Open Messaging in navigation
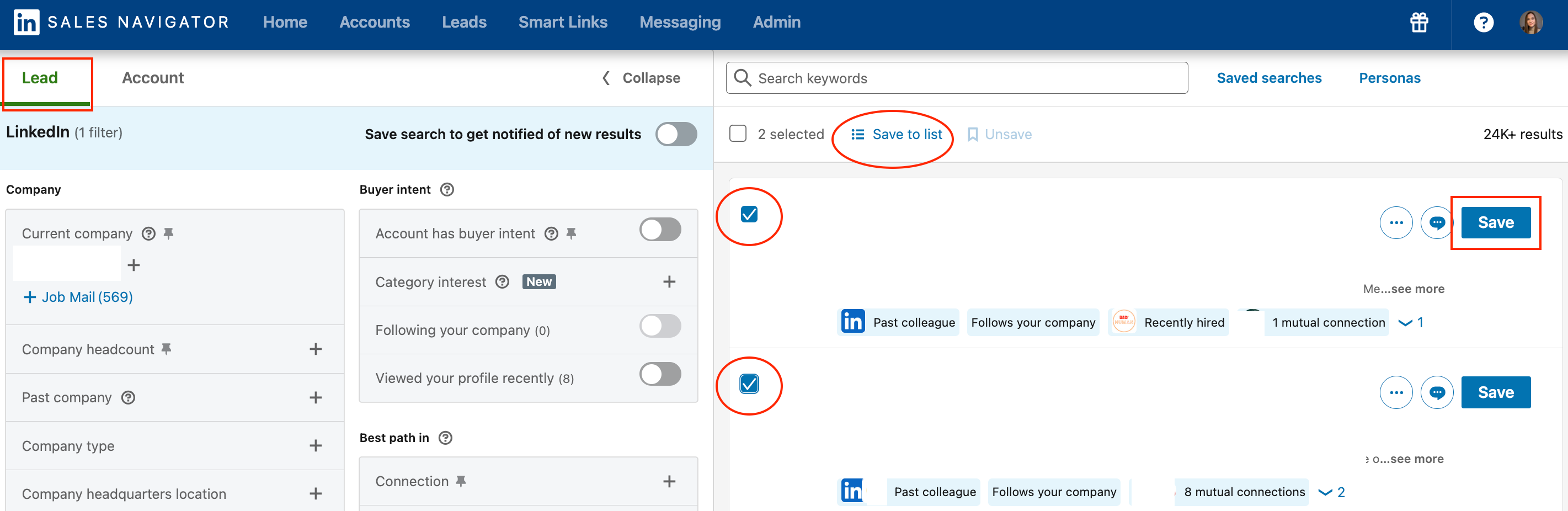The width and height of the screenshot is (1568, 511). [x=679, y=23]
